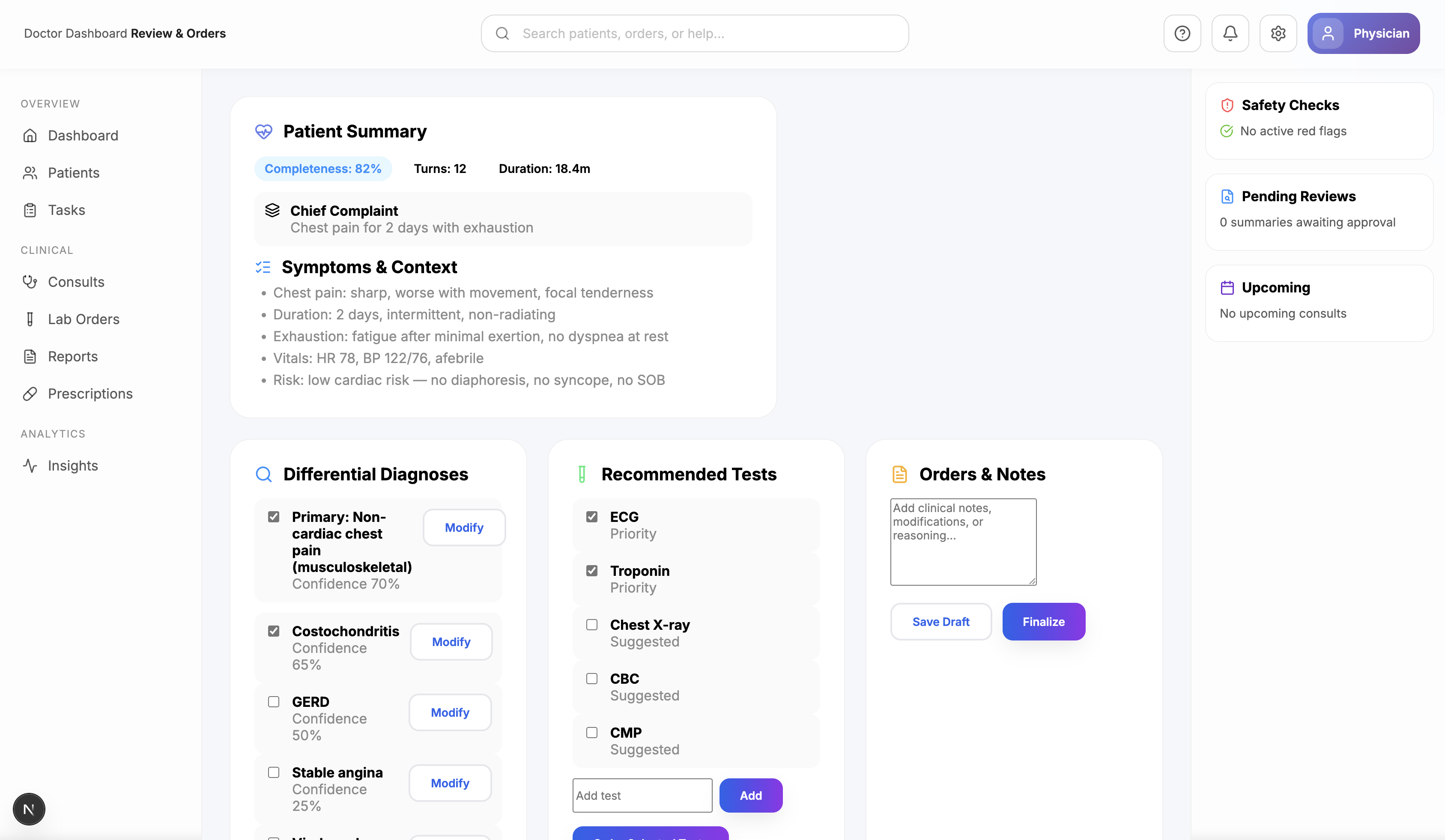
Task: Go to Prescriptions sidebar item
Action: pos(90,393)
